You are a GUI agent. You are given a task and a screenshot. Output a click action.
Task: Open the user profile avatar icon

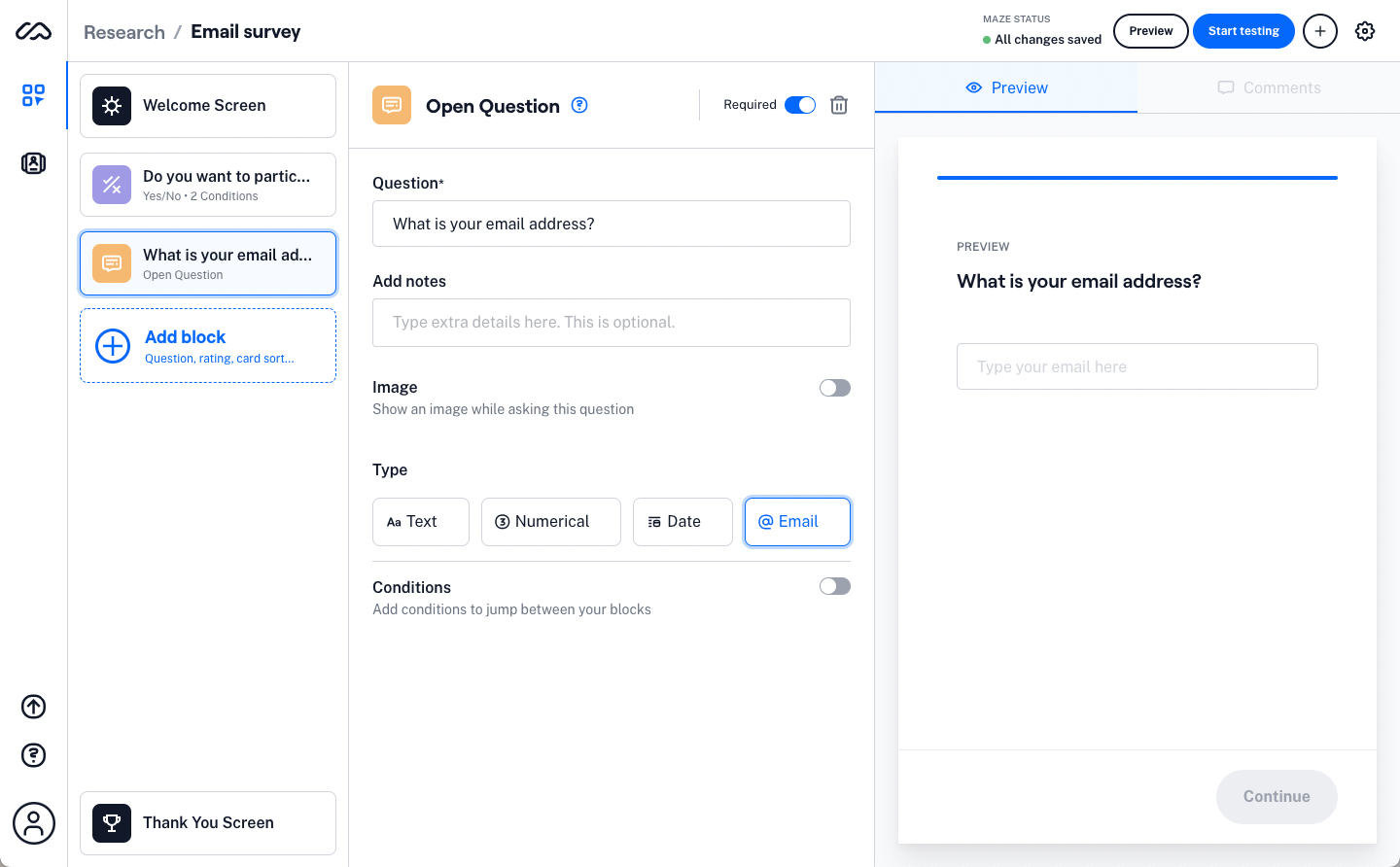pos(33,823)
